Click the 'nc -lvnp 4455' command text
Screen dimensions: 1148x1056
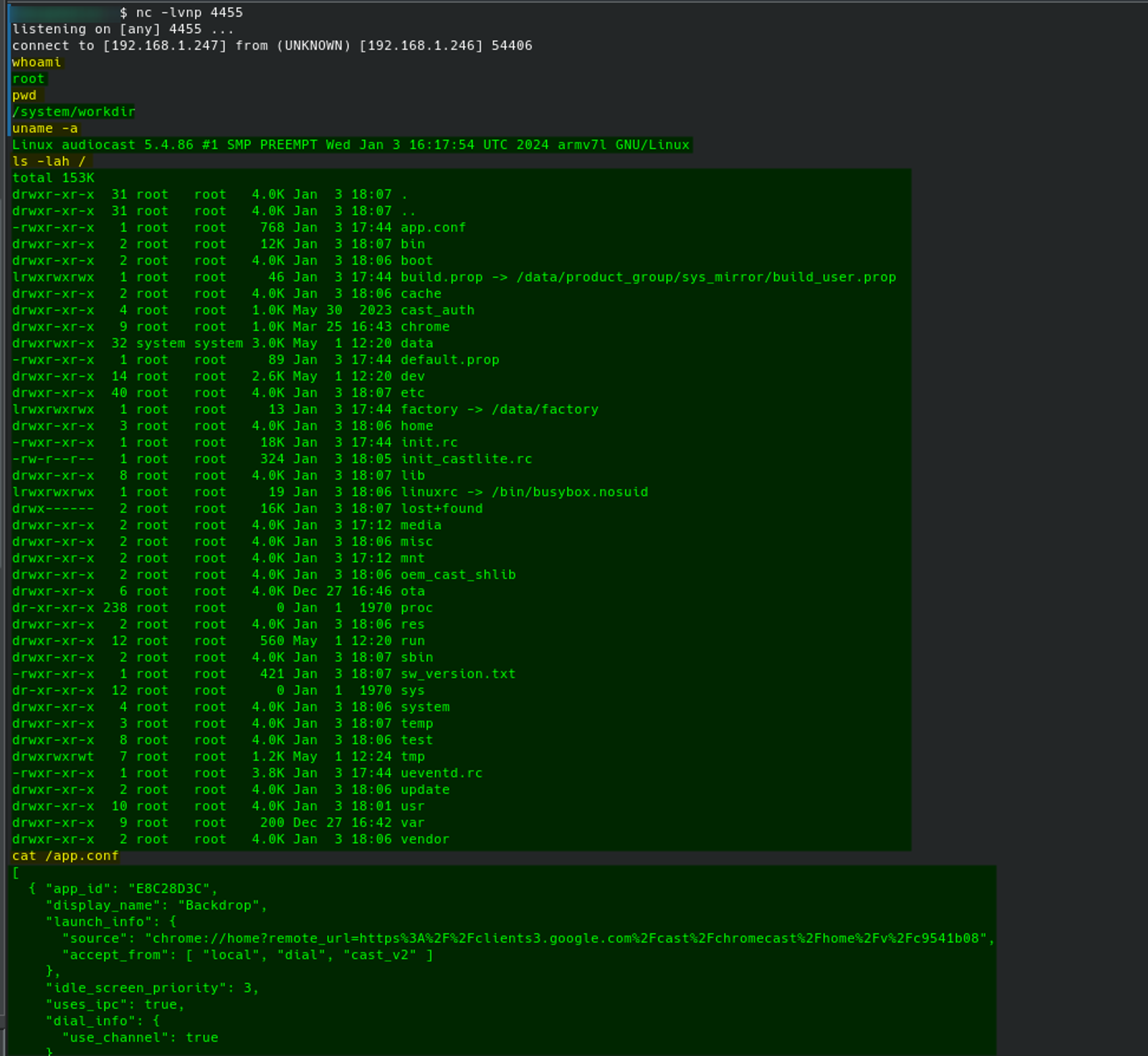point(189,12)
